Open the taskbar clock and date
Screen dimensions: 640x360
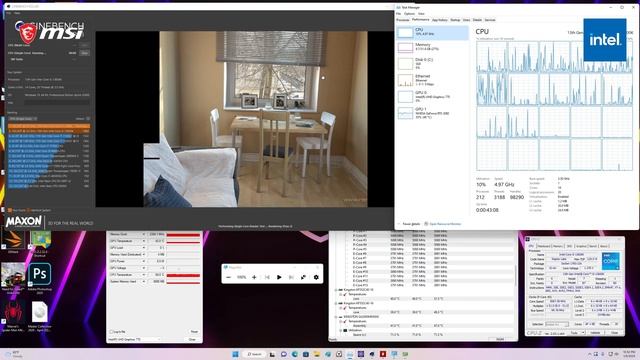pyautogui.click(x=629, y=354)
